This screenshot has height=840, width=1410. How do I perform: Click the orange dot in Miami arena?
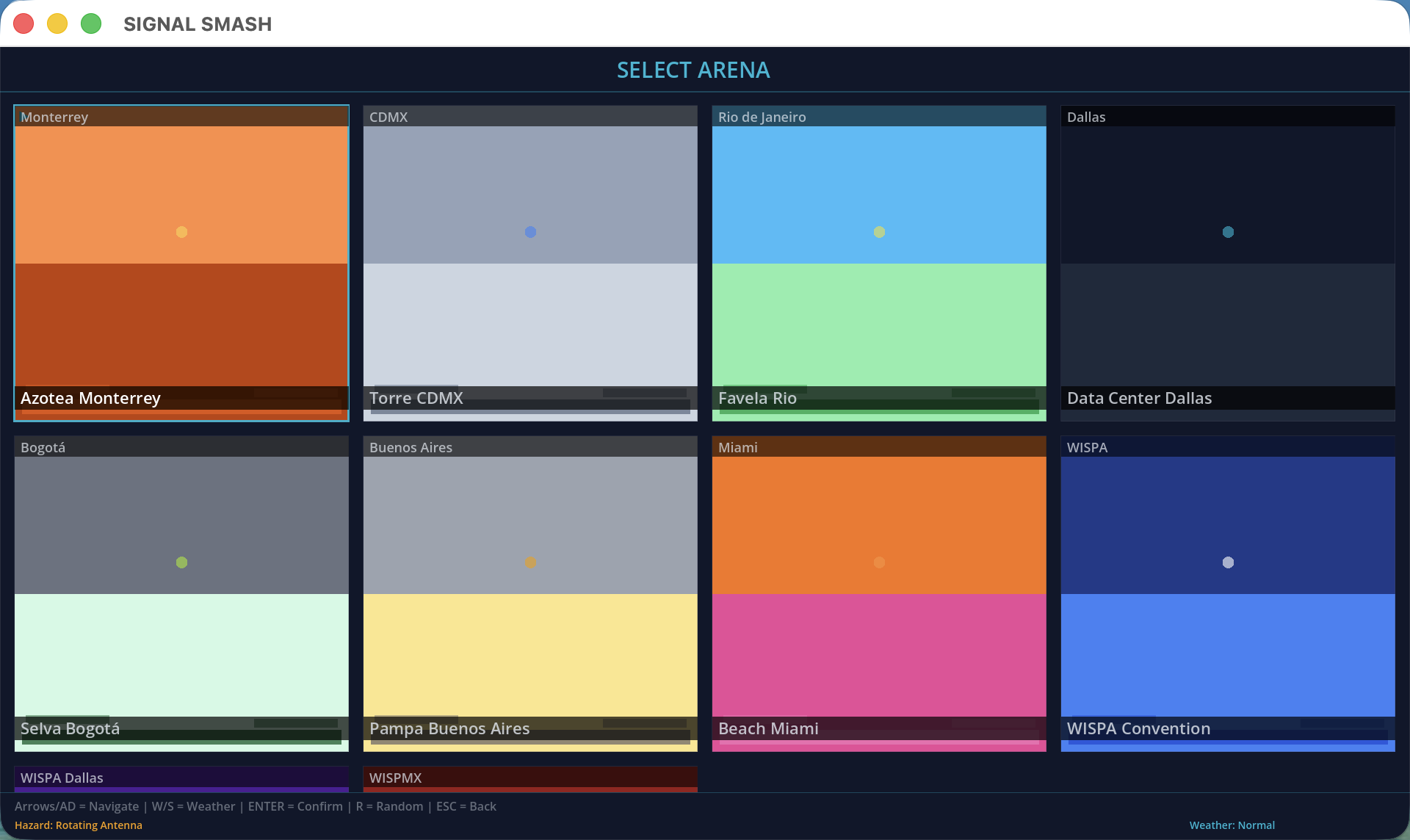(879, 562)
